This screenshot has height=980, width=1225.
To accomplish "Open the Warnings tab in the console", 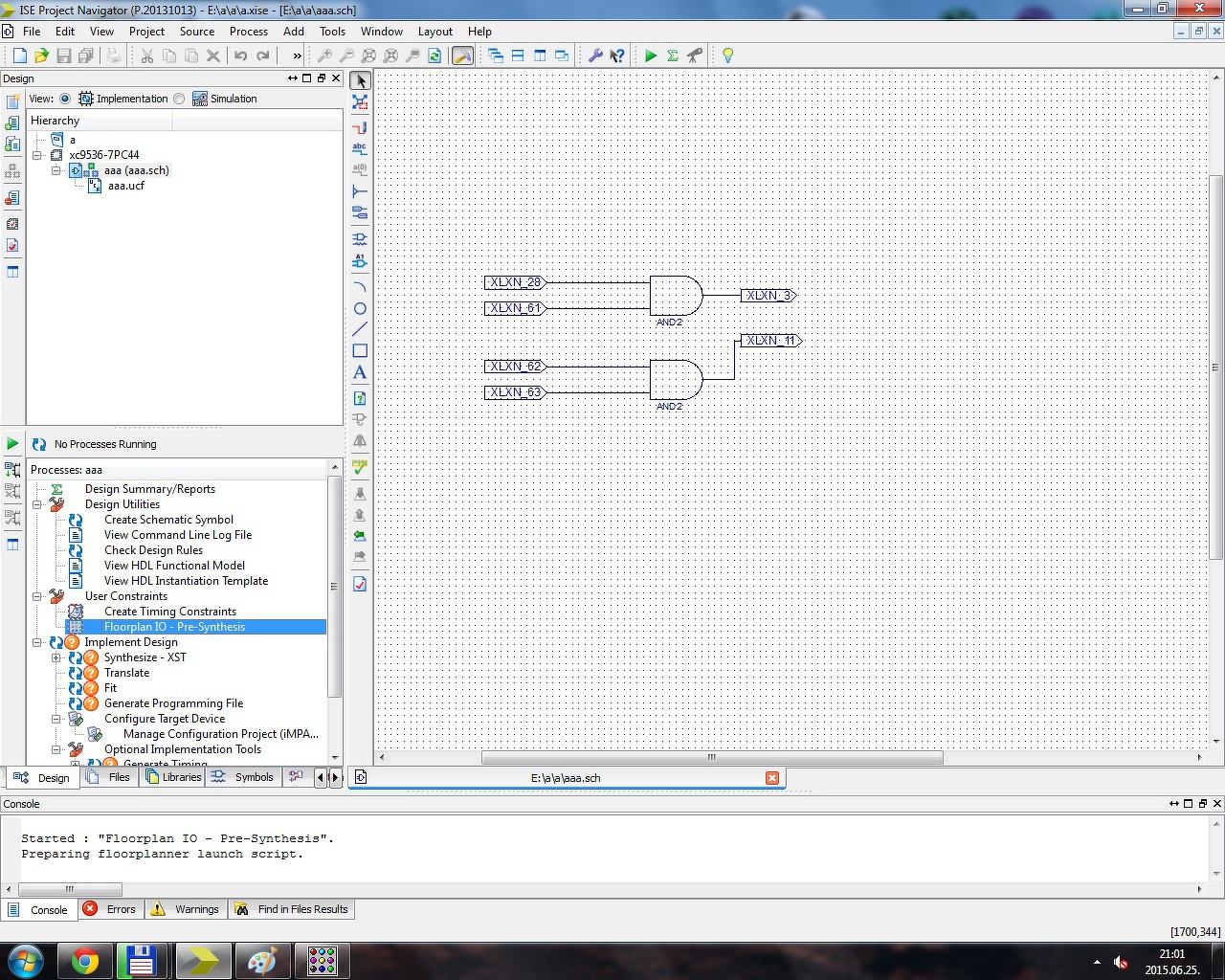I will [x=186, y=909].
